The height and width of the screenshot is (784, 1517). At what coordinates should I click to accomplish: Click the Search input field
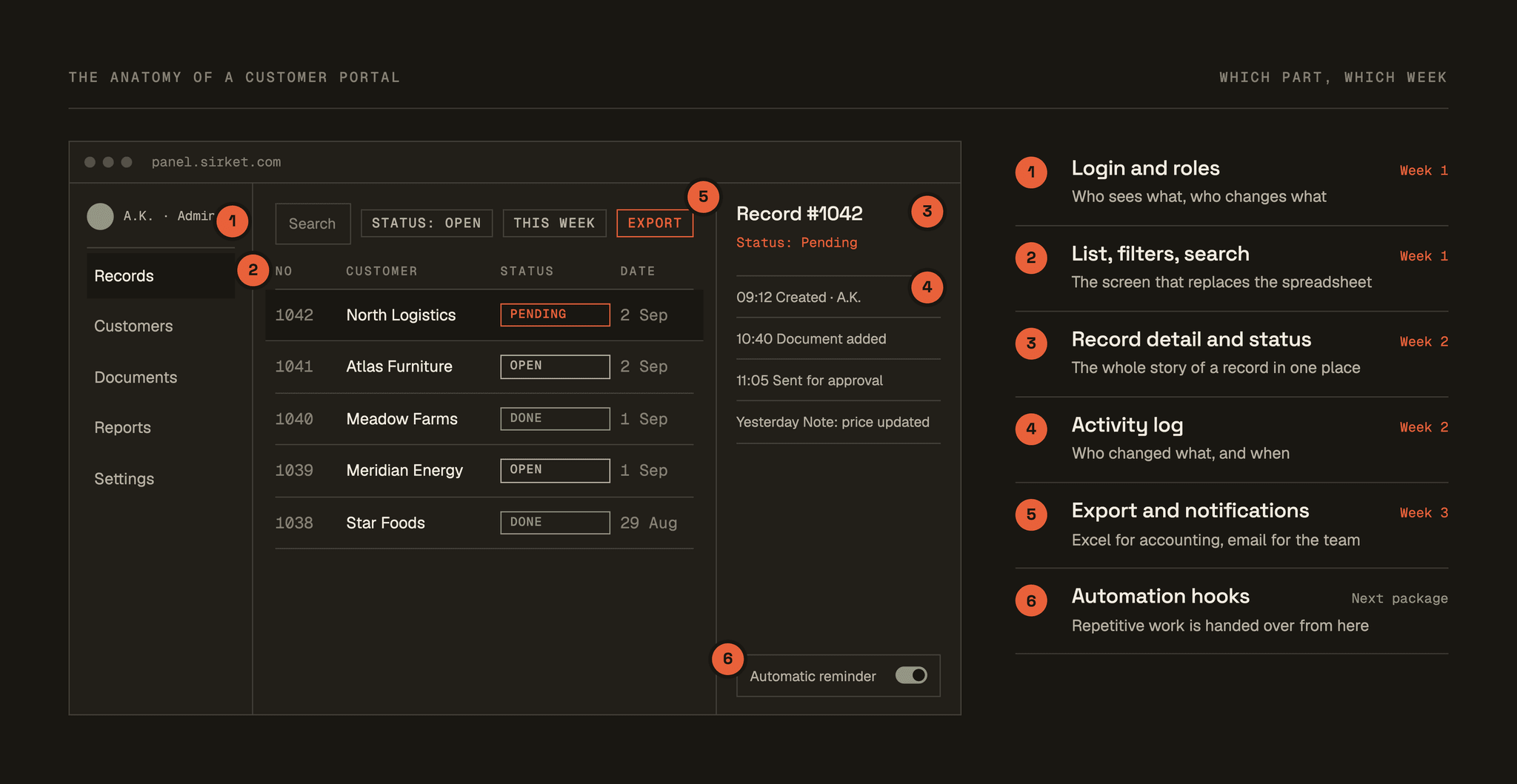[x=313, y=224]
